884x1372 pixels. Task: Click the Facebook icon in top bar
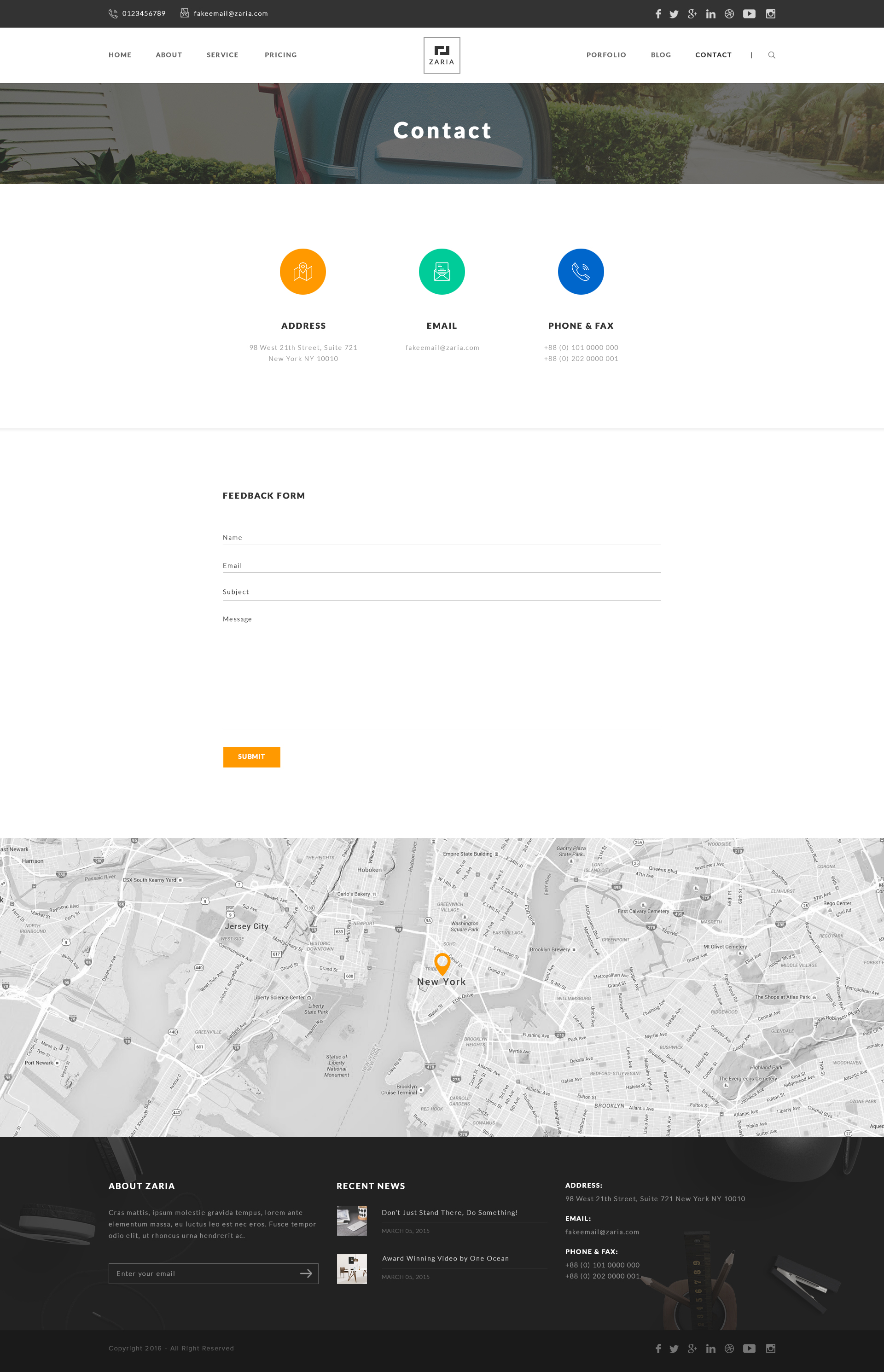click(658, 14)
